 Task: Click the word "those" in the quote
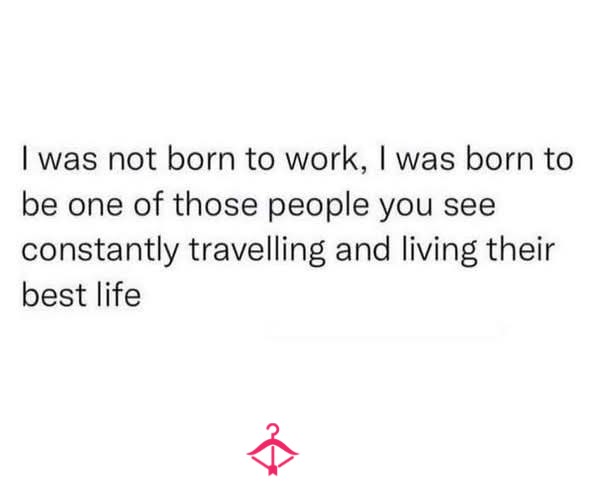point(215,204)
